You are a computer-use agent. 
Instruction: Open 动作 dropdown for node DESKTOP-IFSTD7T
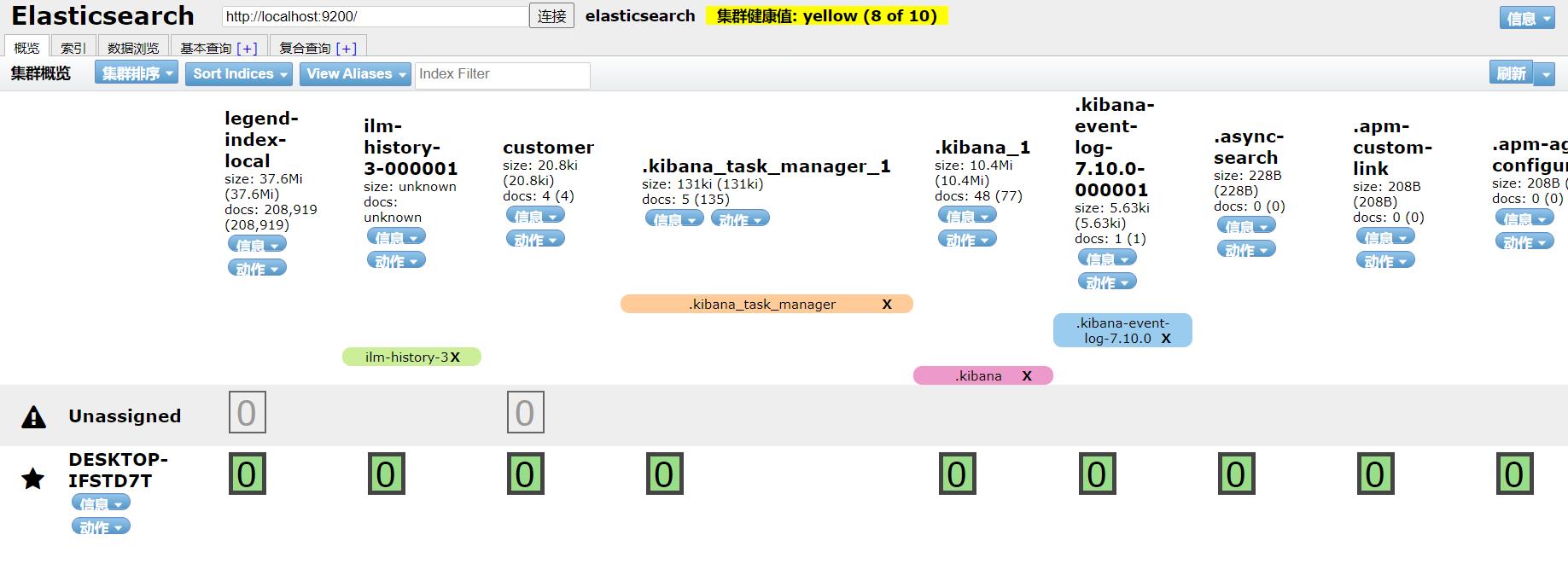pos(101,527)
